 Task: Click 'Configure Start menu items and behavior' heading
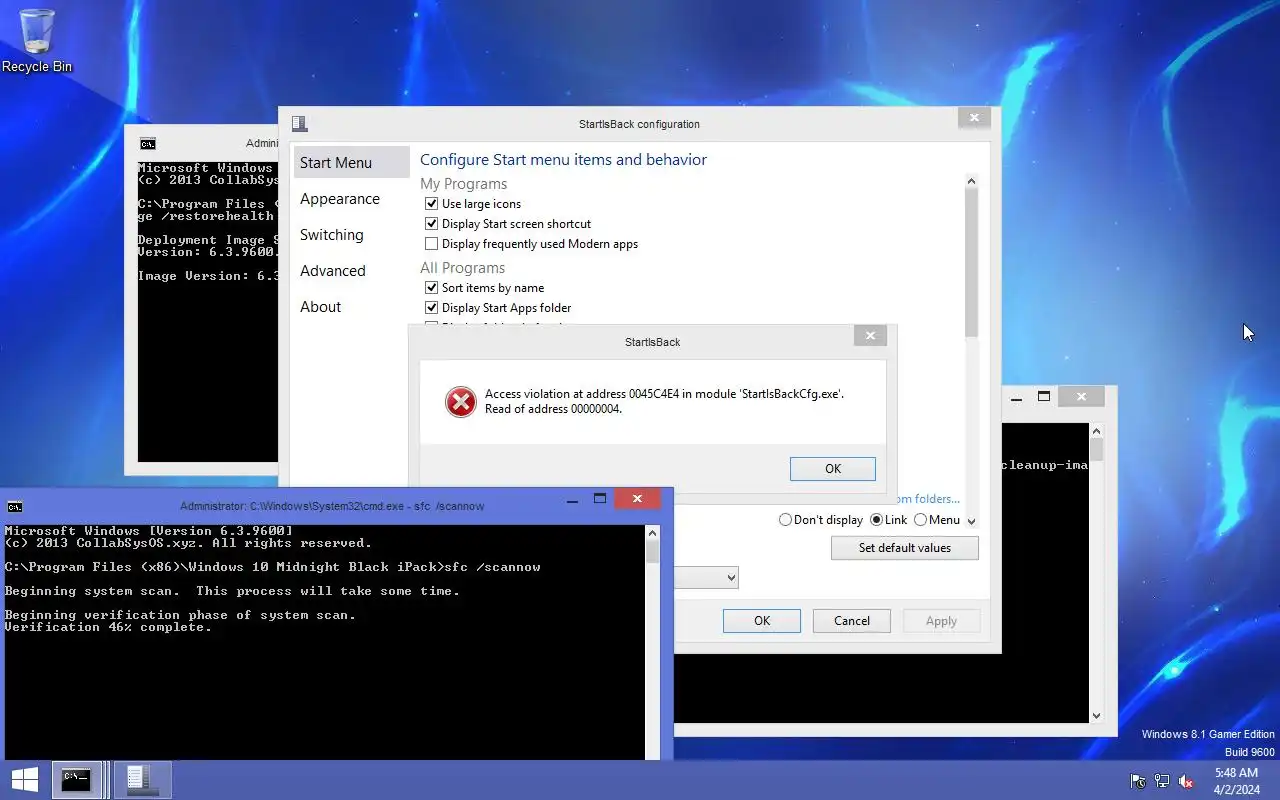563,160
